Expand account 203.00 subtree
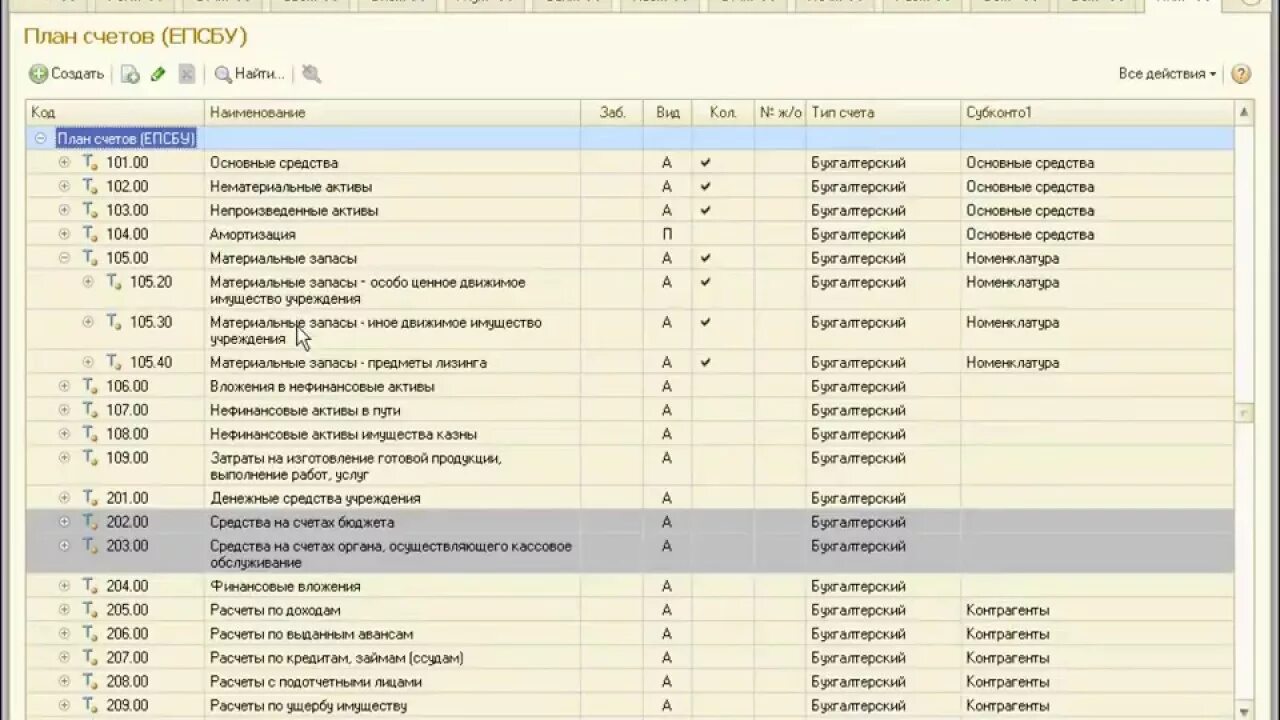 64,546
